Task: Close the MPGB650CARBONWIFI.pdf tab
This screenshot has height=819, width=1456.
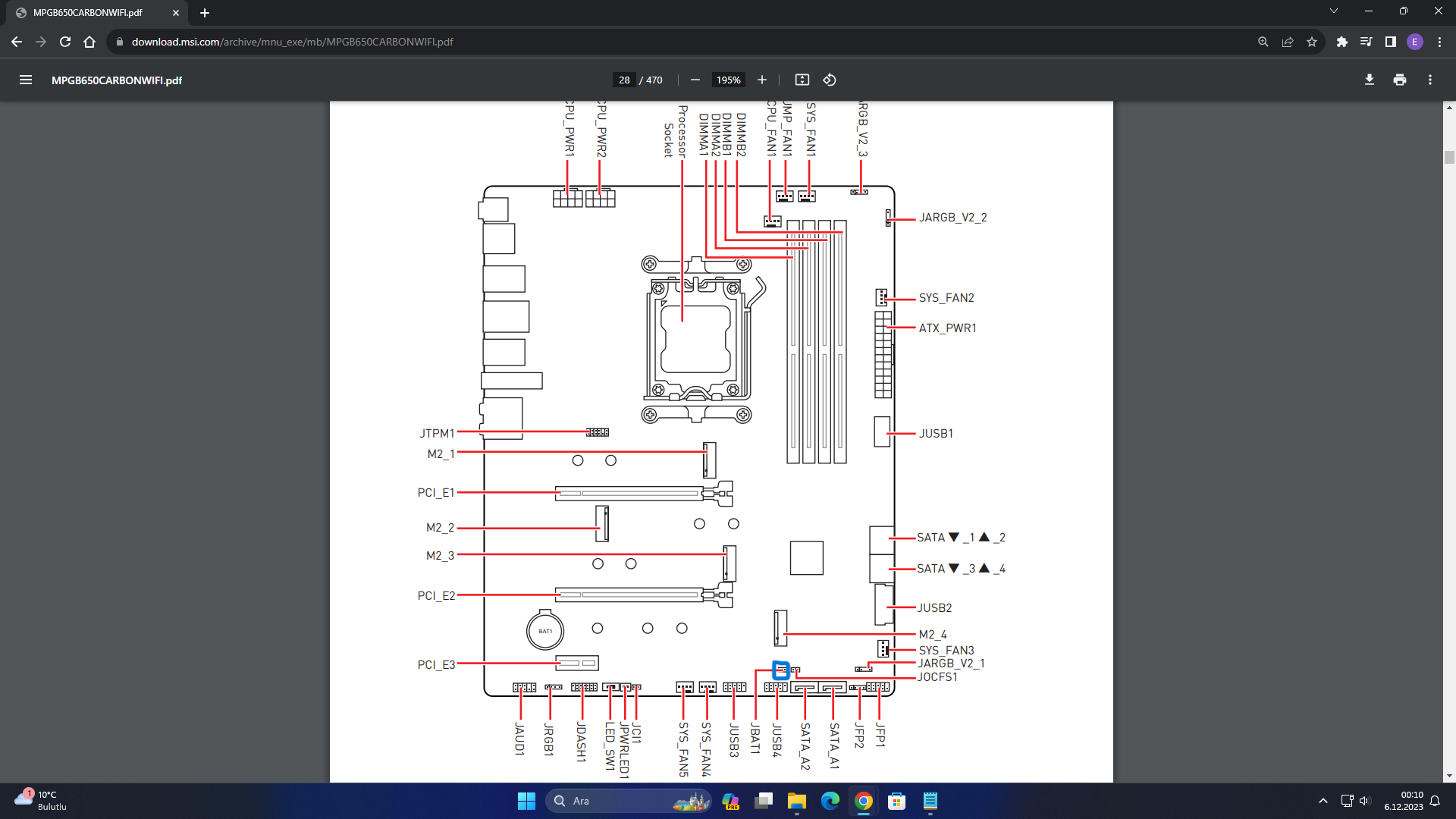Action: click(176, 13)
